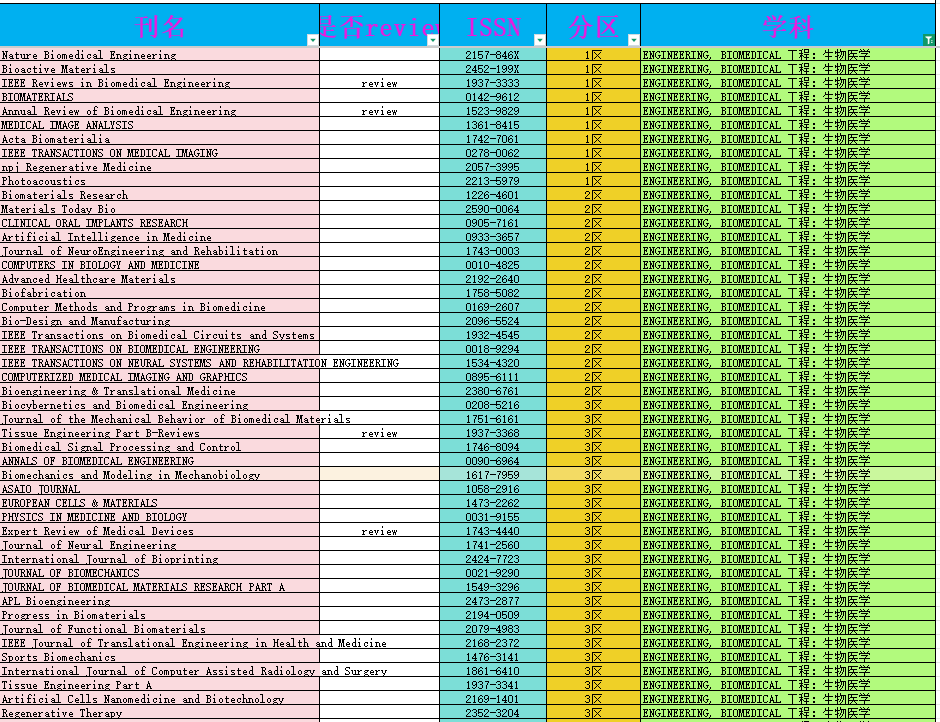This screenshot has width=940, height=722.
Task: Click International Journal of Bioprinting cell
Action: [159, 558]
